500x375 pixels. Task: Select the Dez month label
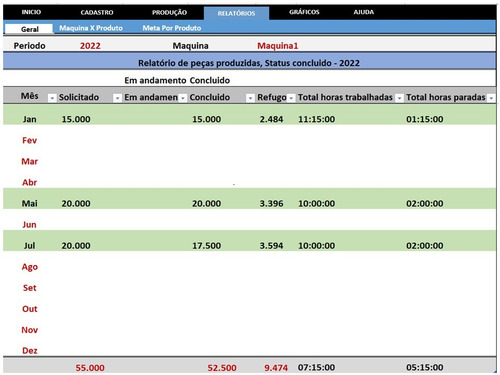click(x=29, y=351)
